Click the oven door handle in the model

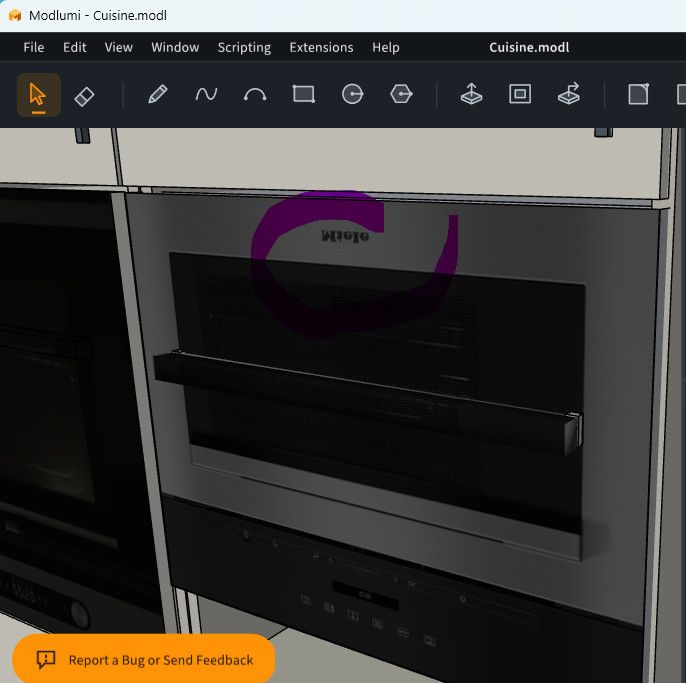point(368,402)
